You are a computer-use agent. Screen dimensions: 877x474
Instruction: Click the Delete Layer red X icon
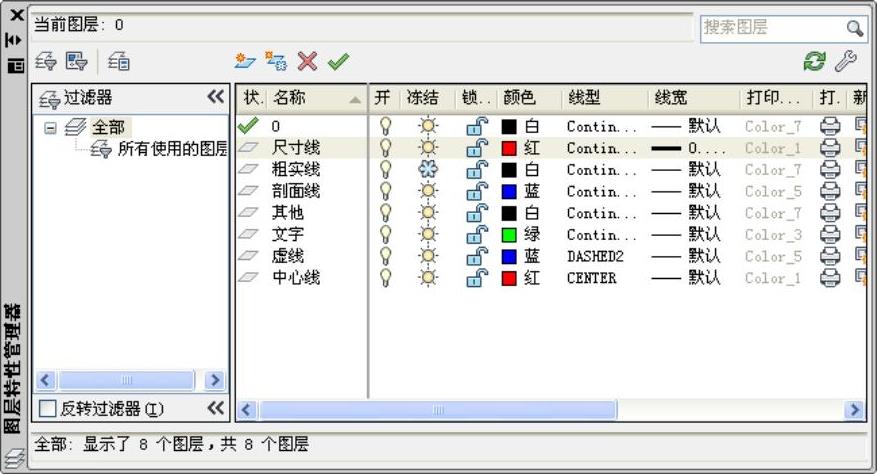(307, 62)
